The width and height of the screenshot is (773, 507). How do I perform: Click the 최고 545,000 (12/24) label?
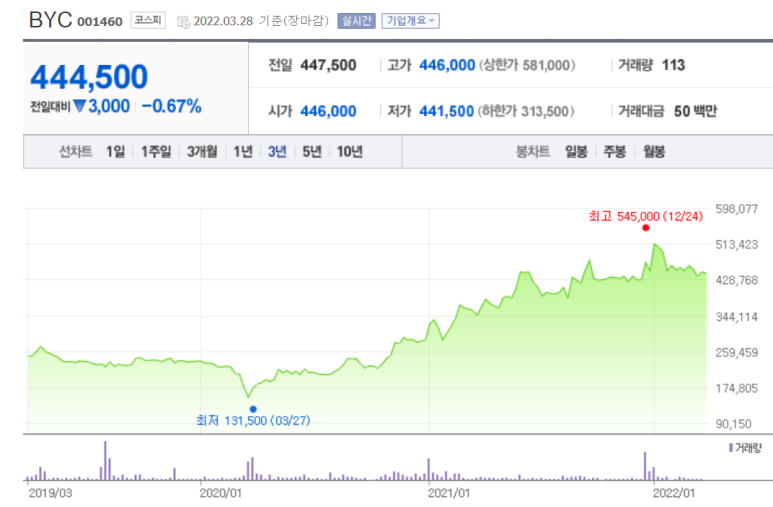[646, 217]
